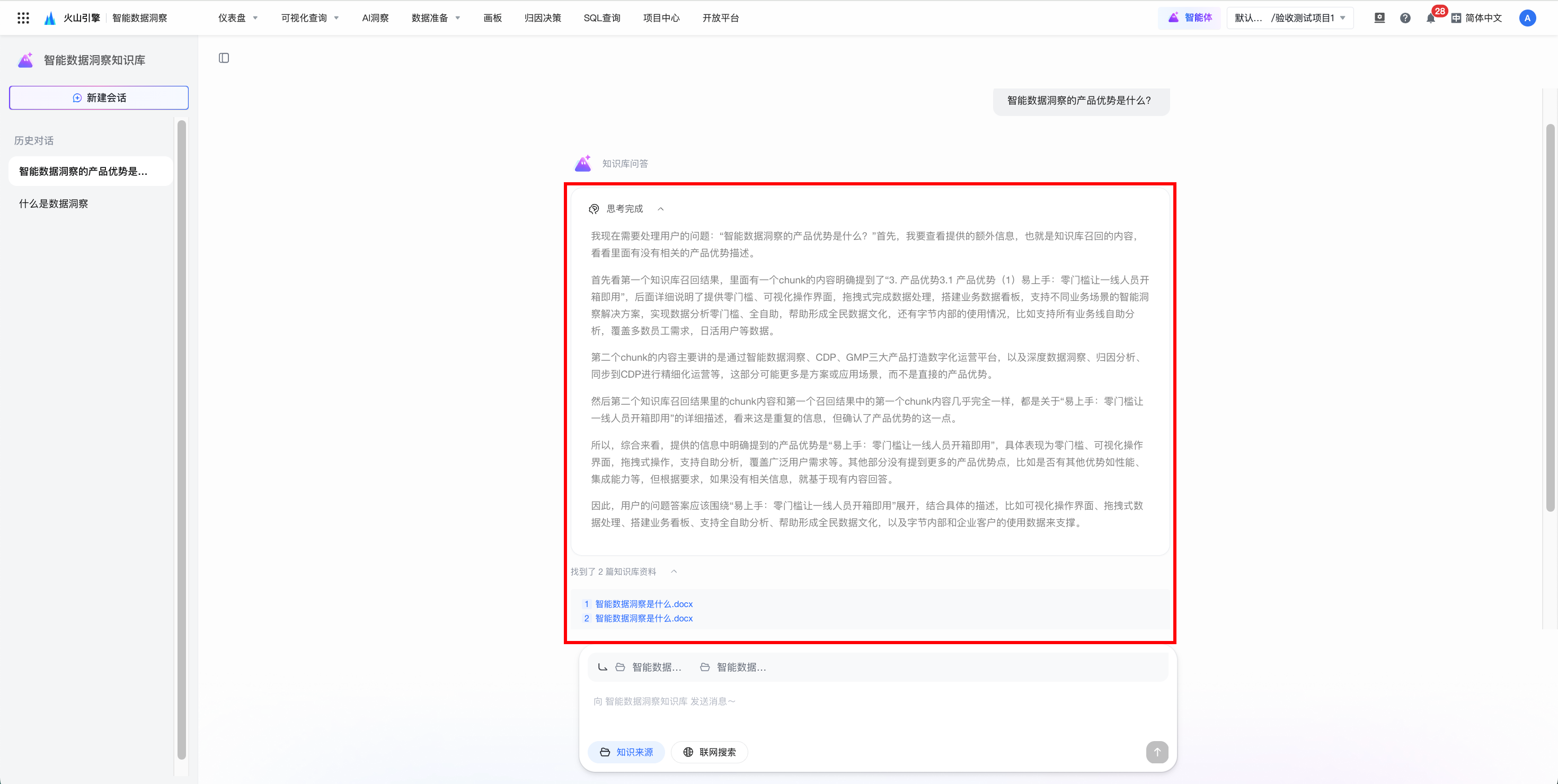Go to the SQL查询 tab
This screenshot has height=784, width=1558.
(601, 18)
